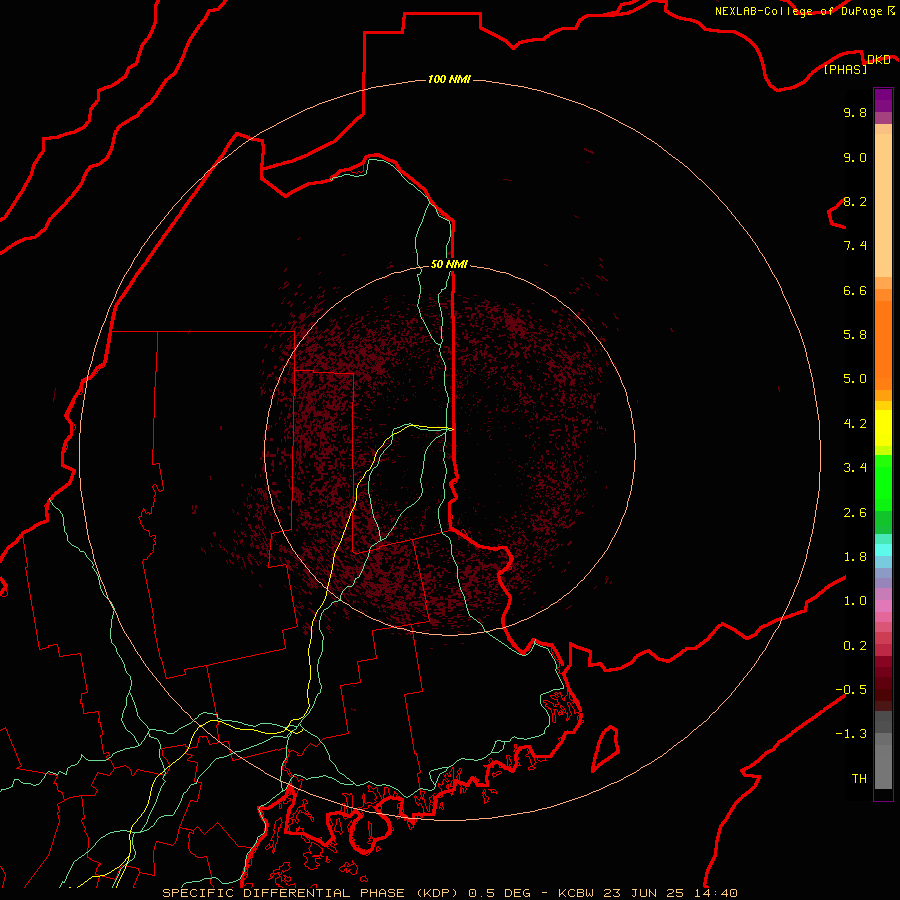Click the 2.6 legend value
The image size is (900, 900).
tap(855, 513)
